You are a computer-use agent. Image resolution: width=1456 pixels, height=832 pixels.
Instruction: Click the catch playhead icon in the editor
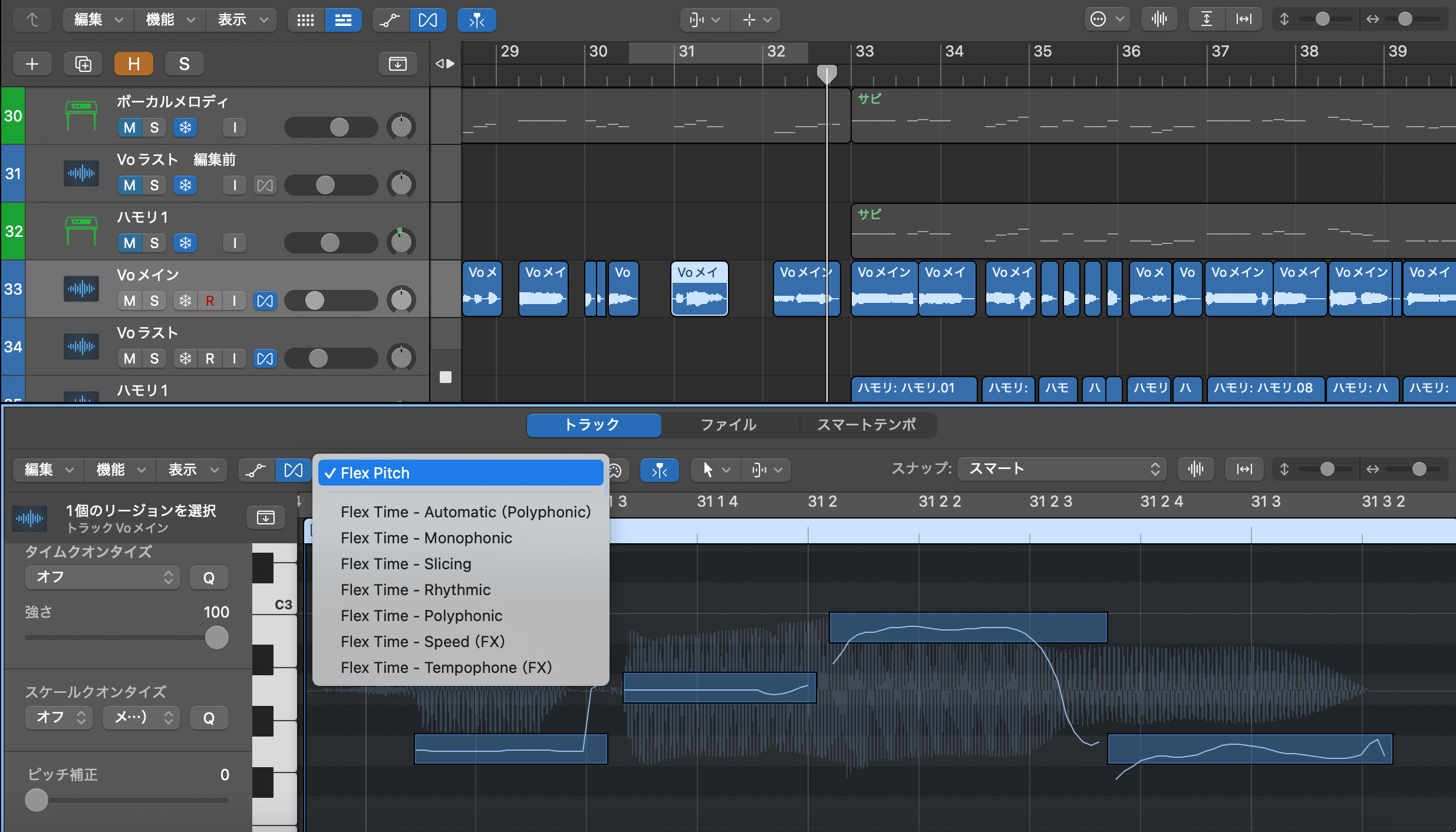(x=659, y=470)
